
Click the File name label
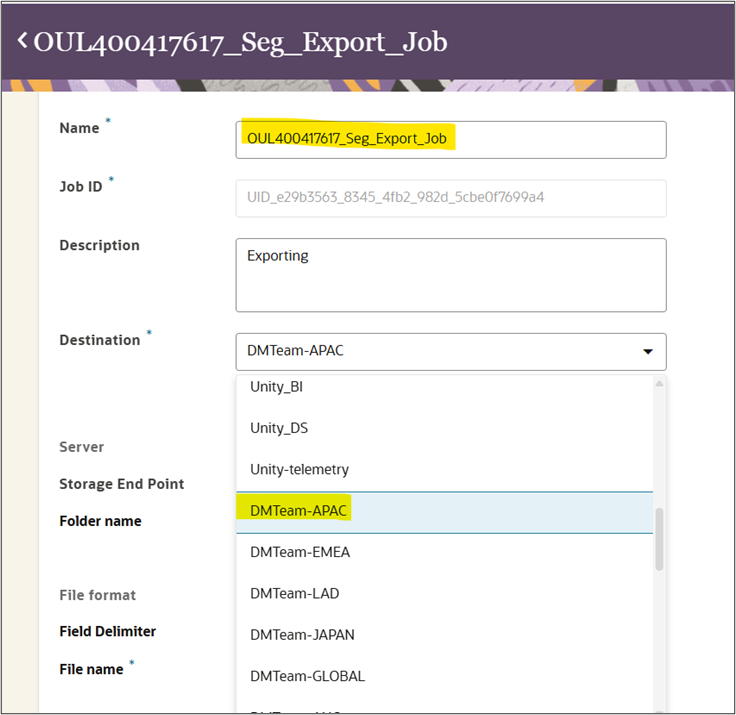click(91, 669)
